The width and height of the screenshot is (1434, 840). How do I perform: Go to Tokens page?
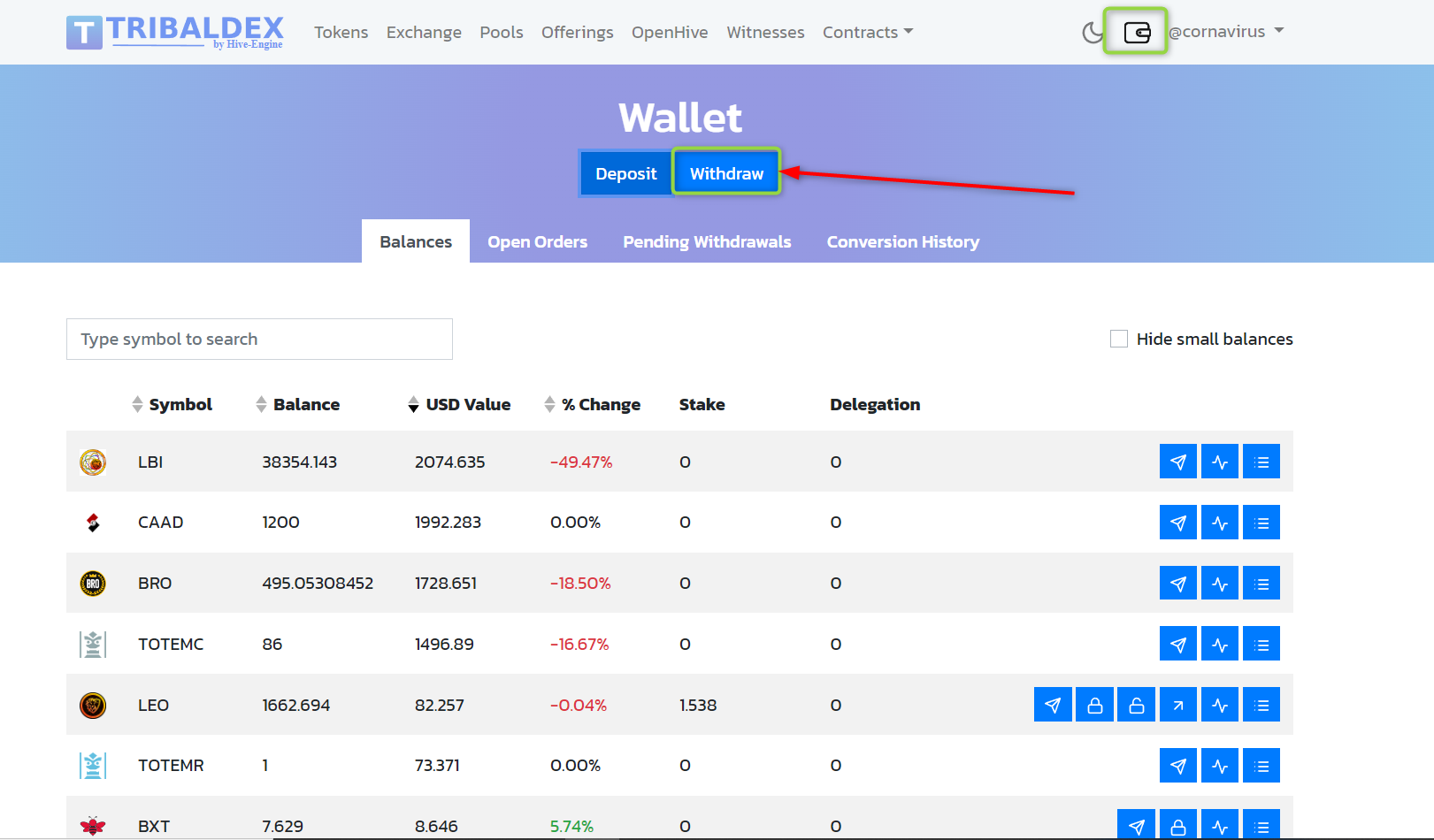click(x=341, y=33)
